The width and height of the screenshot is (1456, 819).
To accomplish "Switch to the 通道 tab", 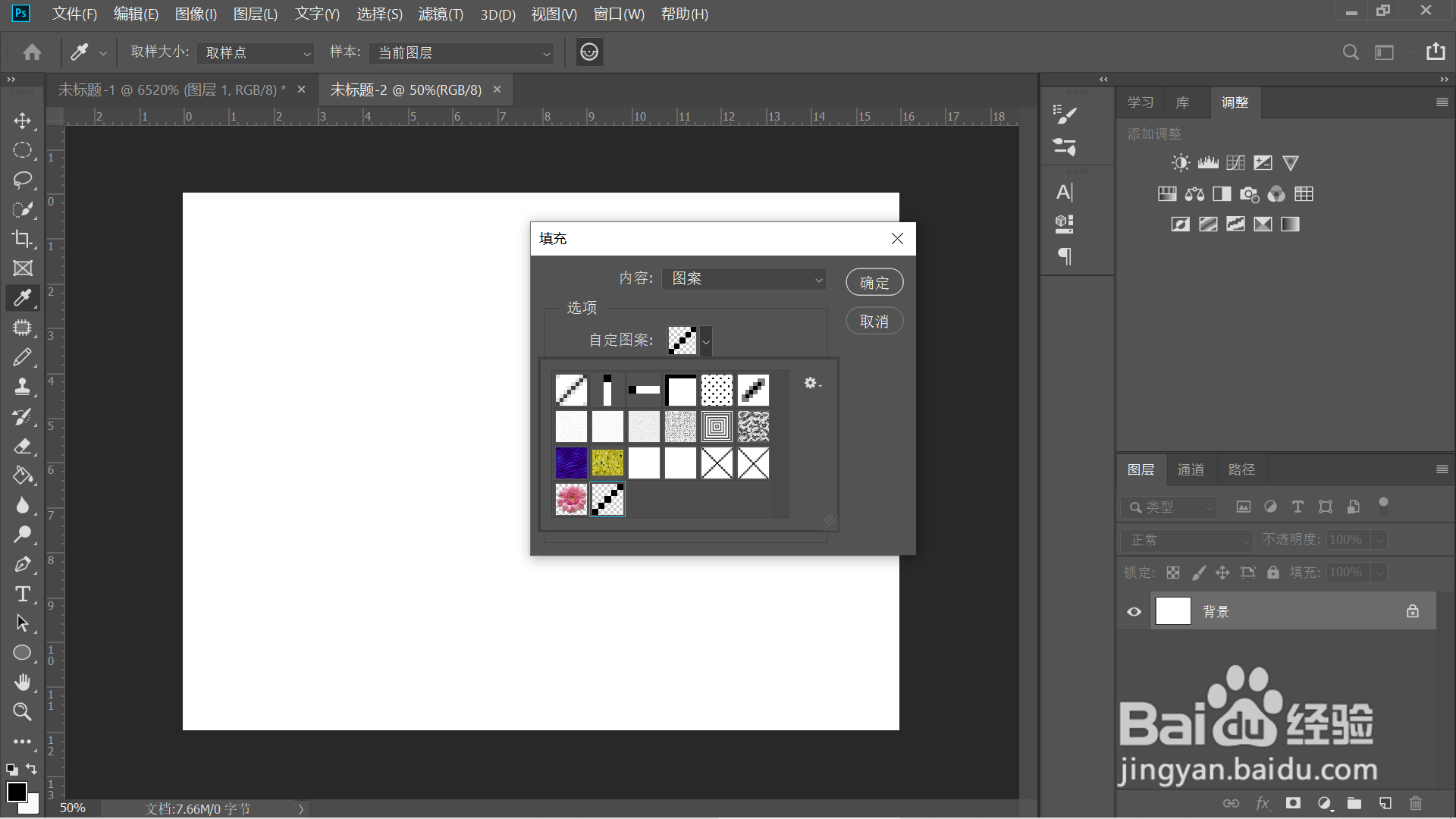I will coord(1191,469).
